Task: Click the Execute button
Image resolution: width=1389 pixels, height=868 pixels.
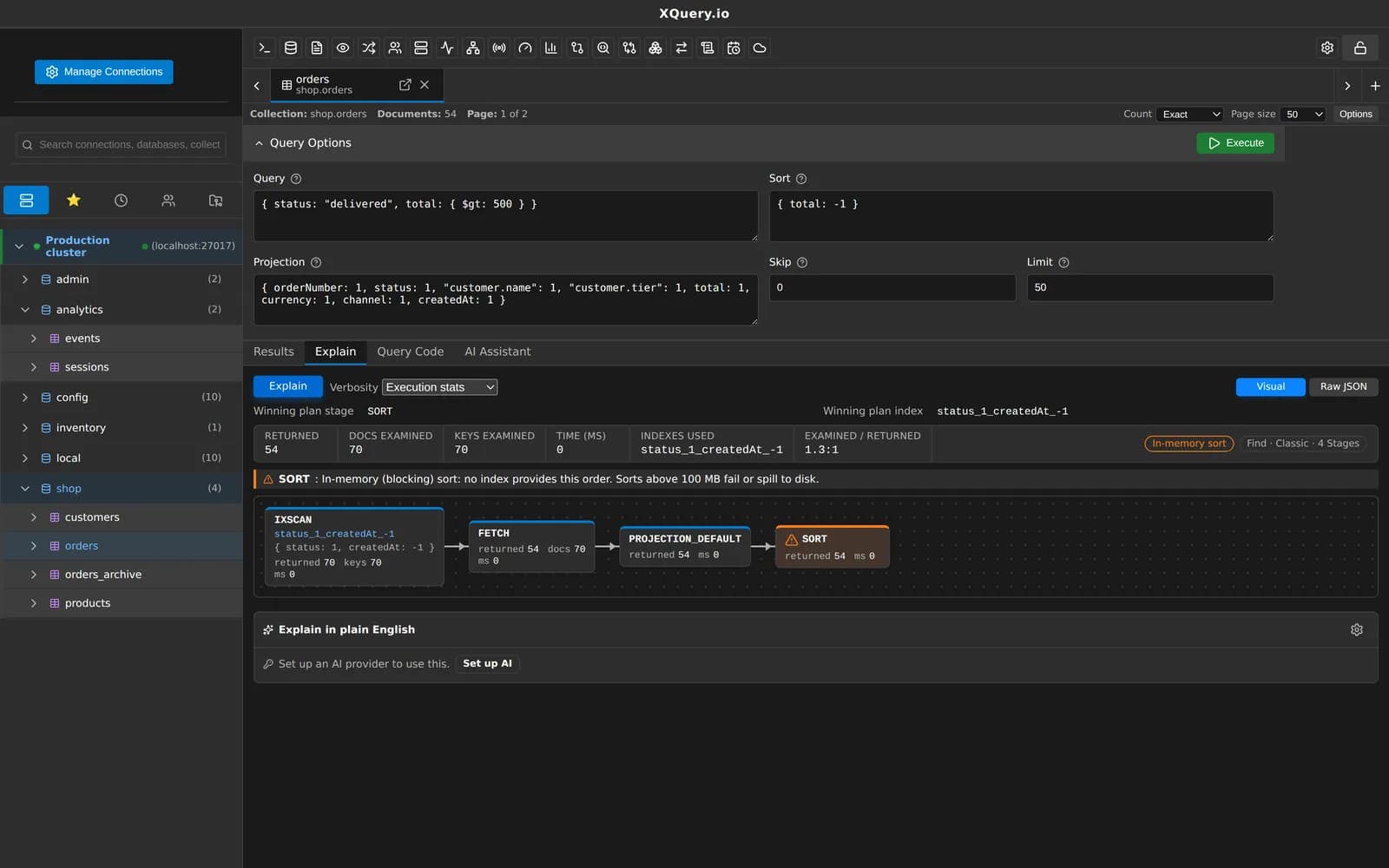Action: point(1235,143)
